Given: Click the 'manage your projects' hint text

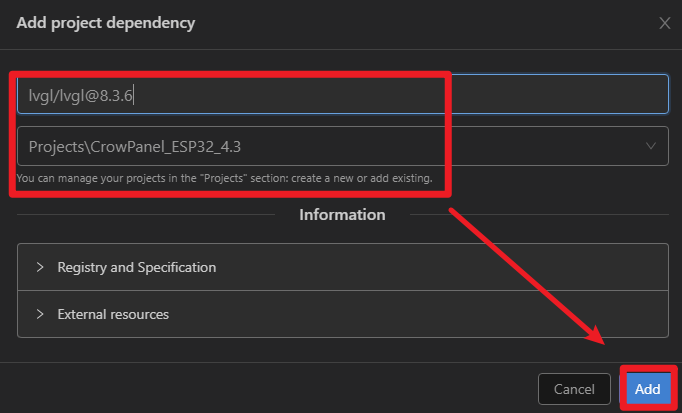Looking at the screenshot, I should [224, 178].
